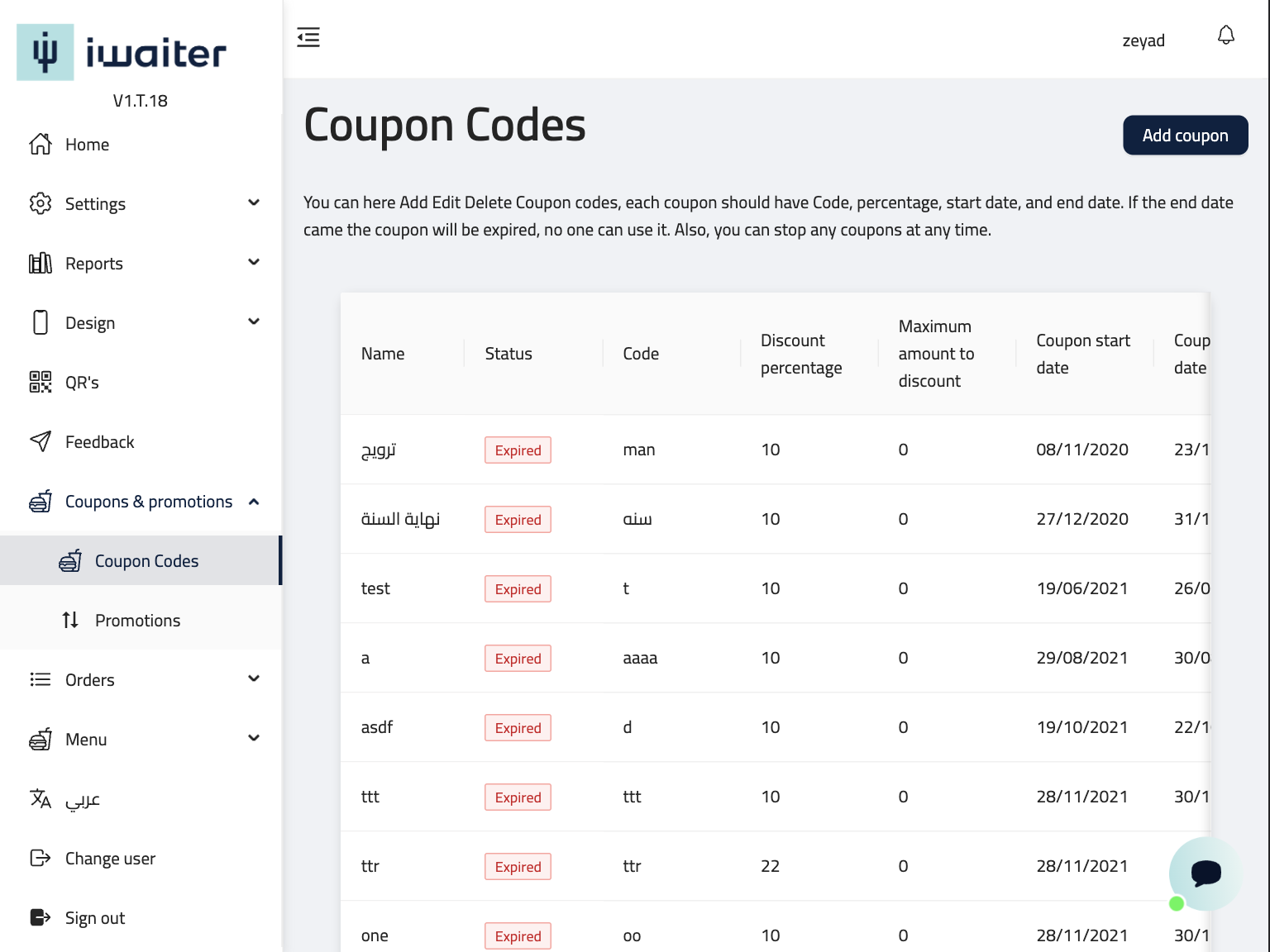Open the live chat bubble
The width and height of the screenshot is (1270, 952).
pos(1206,873)
